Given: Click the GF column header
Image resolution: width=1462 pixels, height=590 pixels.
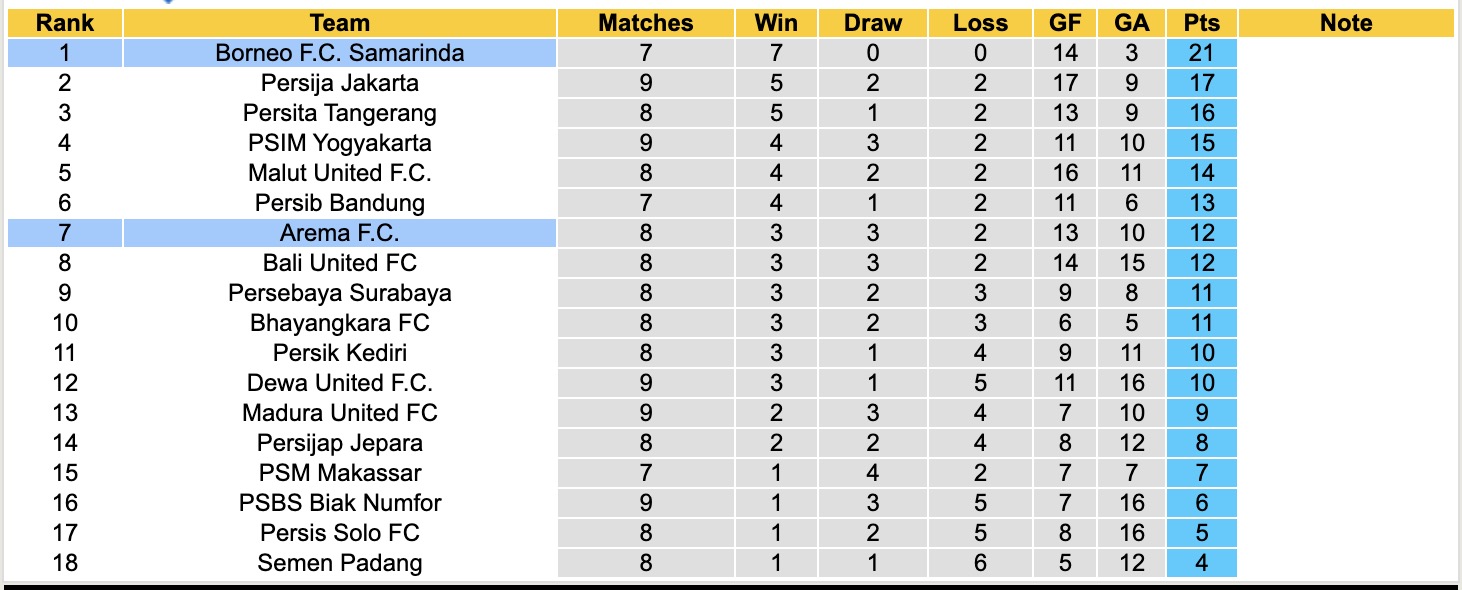Looking at the screenshot, I should (1065, 23).
